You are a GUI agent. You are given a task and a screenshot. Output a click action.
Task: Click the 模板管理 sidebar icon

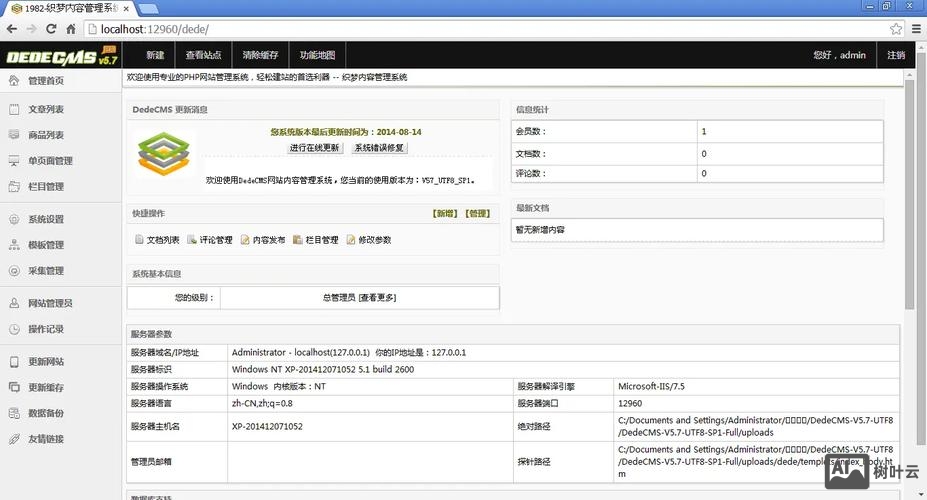click(14, 245)
